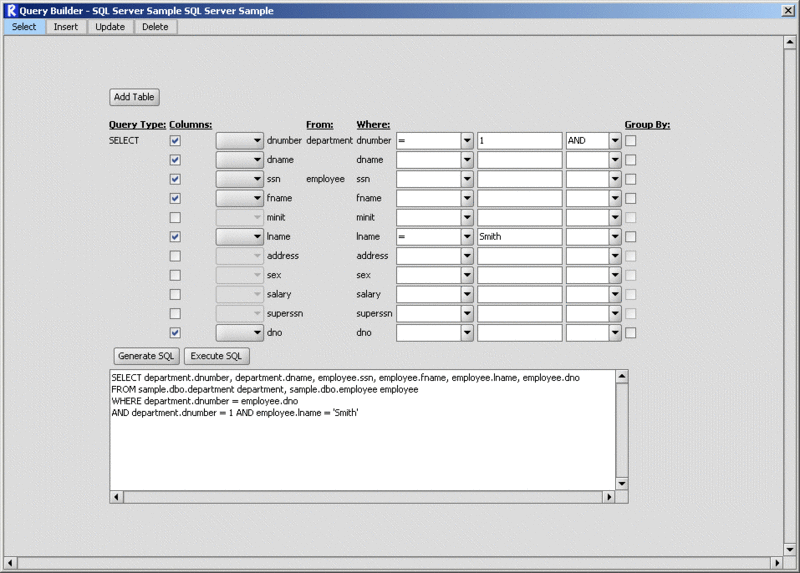The height and width of the screenshot is (573, 800).
Task: Click the dname where value field
Action: pyautogui.click(x=519, y=160)
